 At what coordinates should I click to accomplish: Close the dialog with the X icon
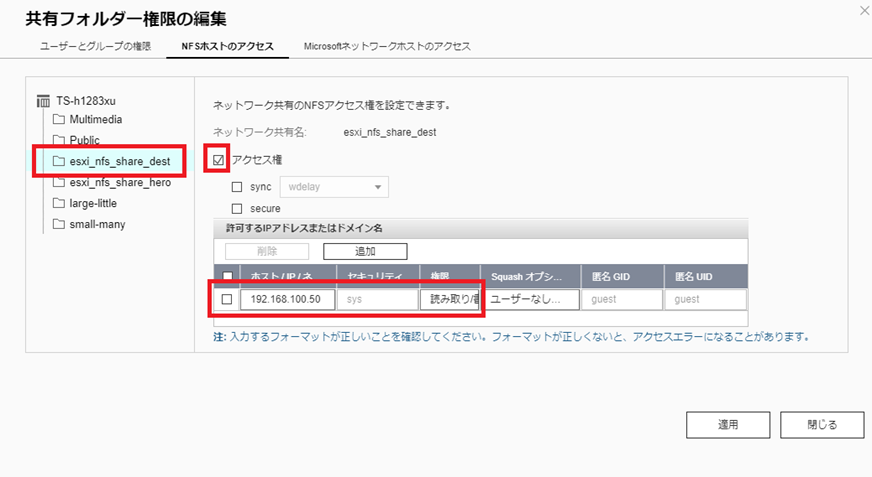[x=863, y=9]
